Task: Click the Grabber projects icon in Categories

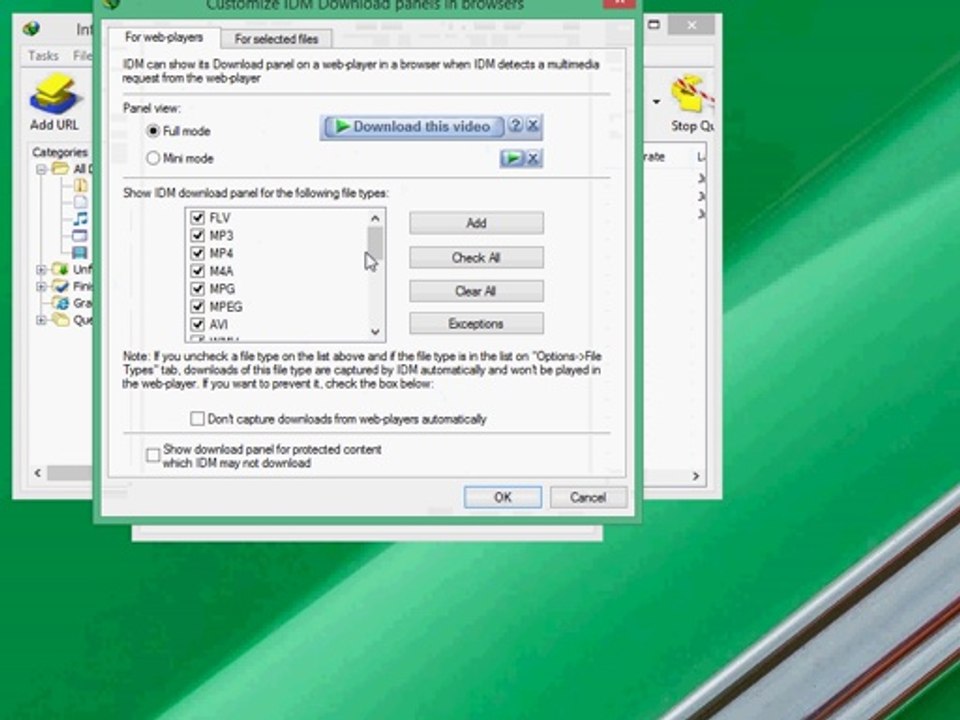Action: click(60, 302)
